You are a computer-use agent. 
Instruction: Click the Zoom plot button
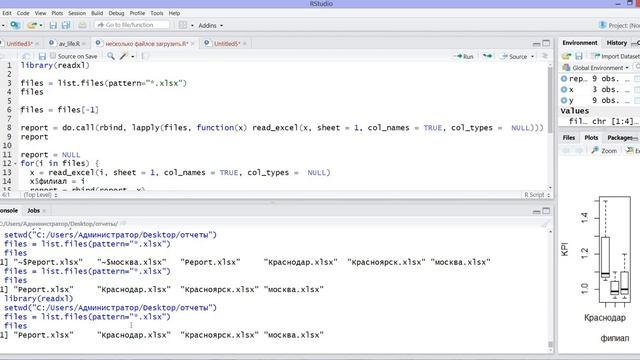pos(604,151)
